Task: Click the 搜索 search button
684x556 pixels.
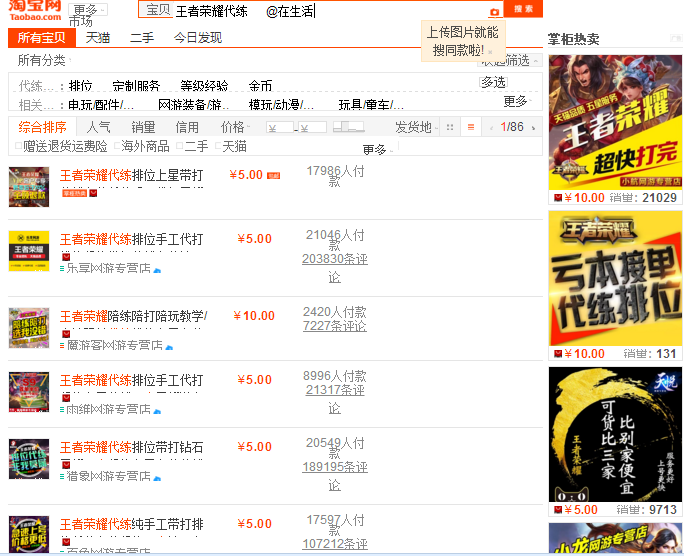Action: coord(523,9)
